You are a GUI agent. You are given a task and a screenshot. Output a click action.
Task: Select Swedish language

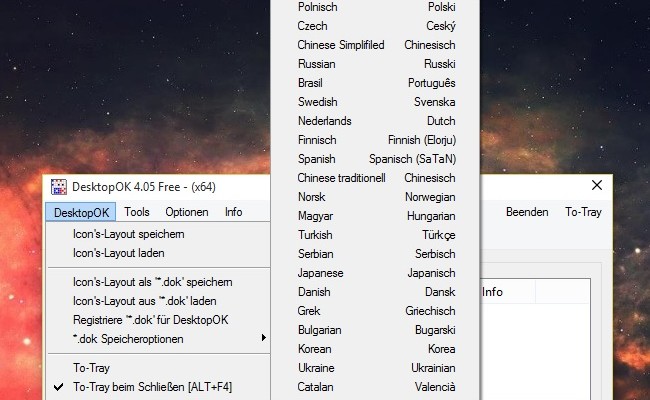point(376,102)
